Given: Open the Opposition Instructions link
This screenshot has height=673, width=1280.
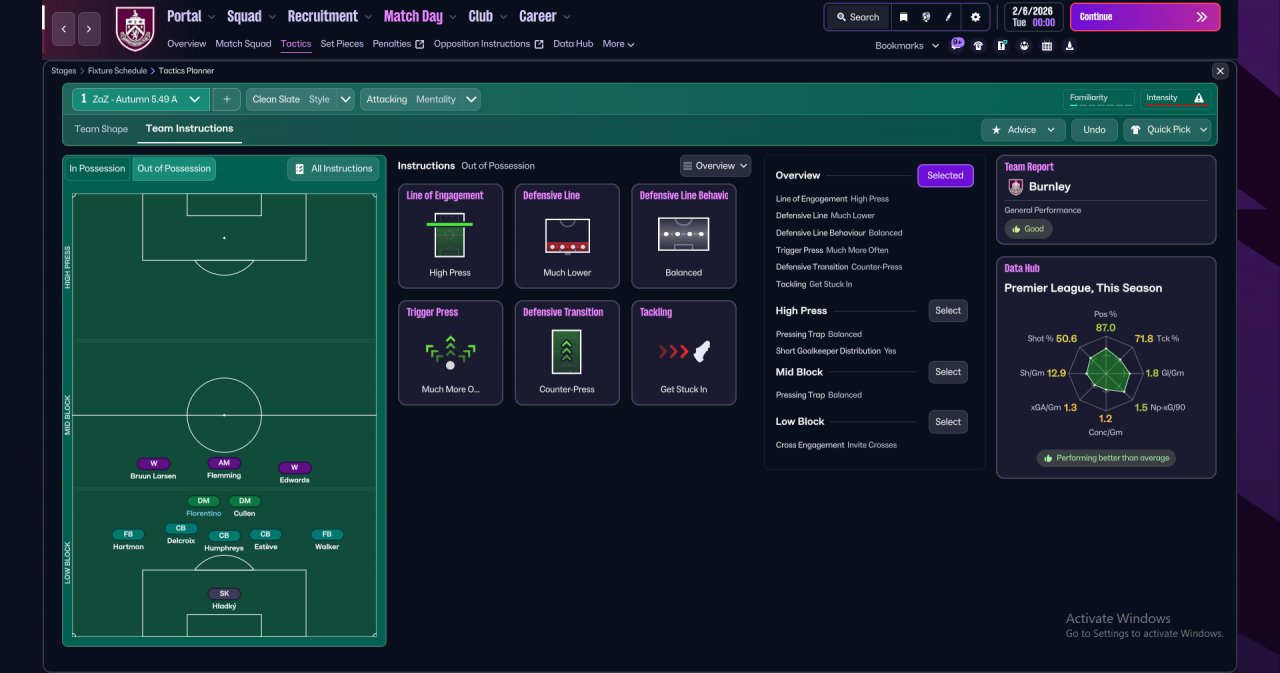Looking at the screenshot, I should [x=489, y=44].
